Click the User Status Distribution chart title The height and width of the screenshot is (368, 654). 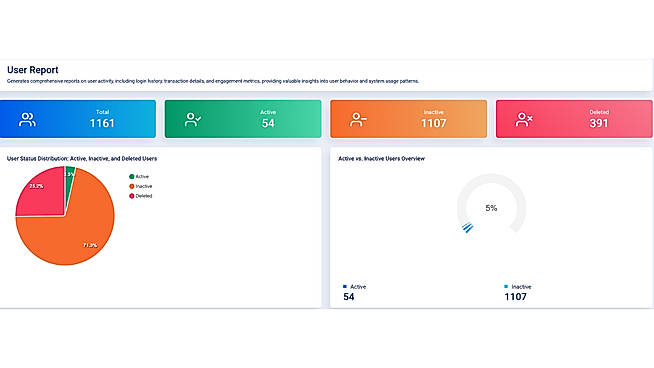[x=82, y=159]
